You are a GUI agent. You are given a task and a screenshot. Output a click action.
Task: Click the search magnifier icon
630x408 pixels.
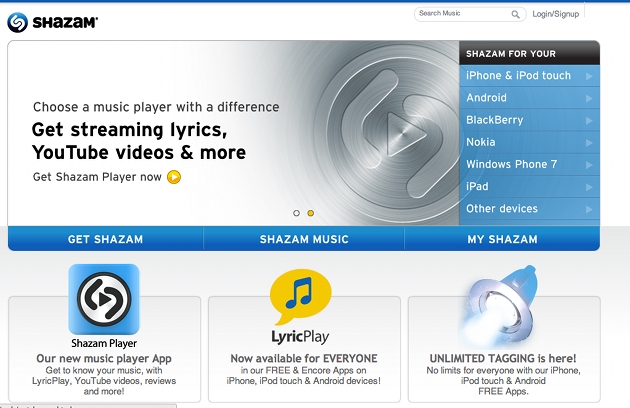pyautogui.click(x=516, y=15)
